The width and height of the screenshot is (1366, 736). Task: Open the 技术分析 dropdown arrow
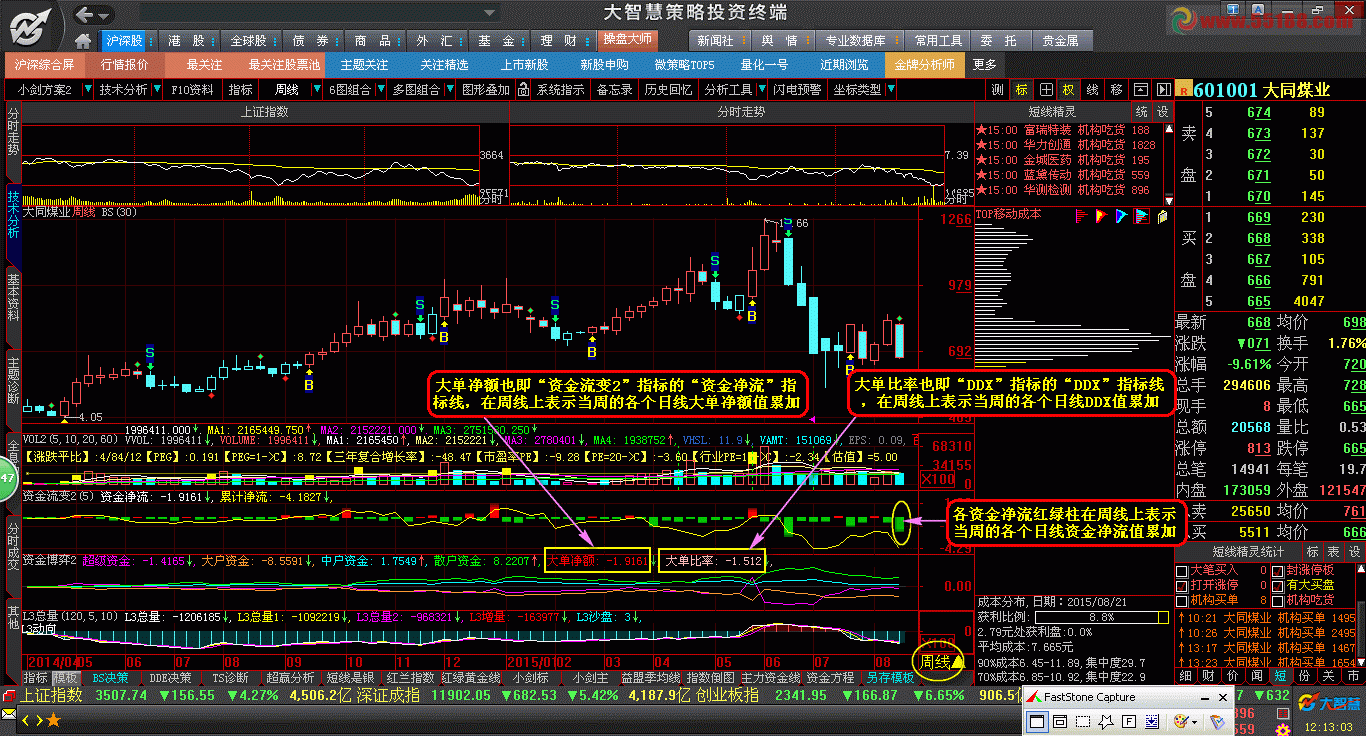(x=155, y=89)
